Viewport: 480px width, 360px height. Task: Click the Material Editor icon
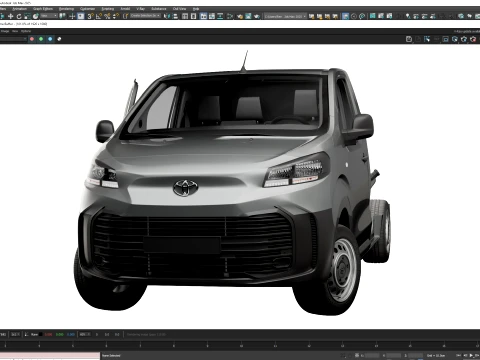230,16
